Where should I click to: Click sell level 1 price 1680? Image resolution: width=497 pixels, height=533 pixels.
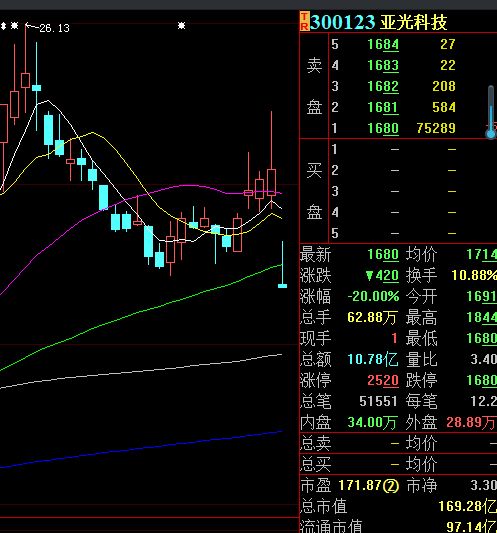pyautogui.click(x=383, y=128)
